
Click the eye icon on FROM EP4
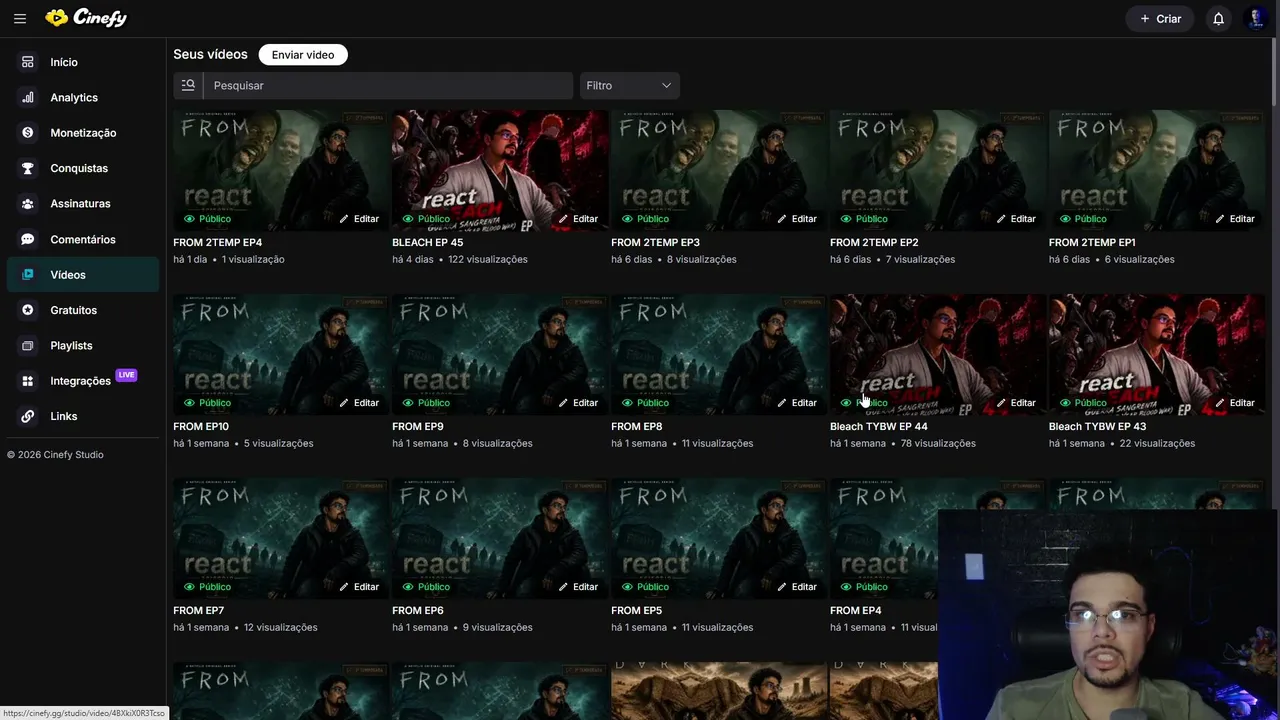point(846,587)
